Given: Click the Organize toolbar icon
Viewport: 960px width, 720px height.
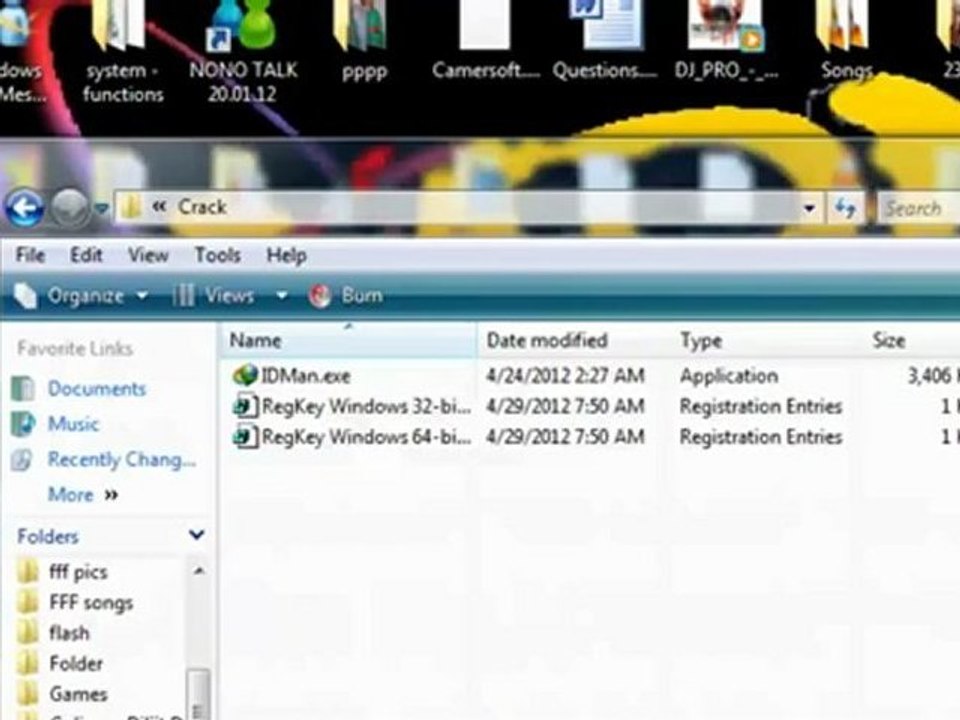Looking at the screenshot, I should click(25, 296).
